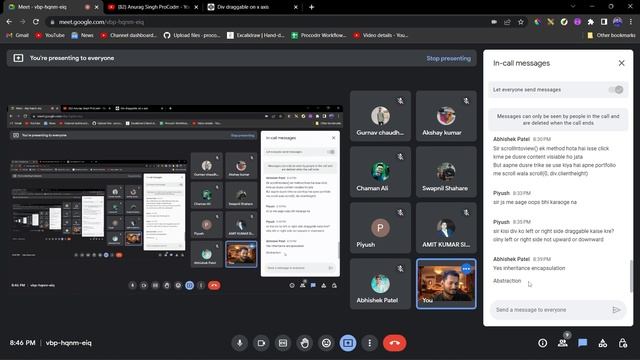Open Excalidraw bookmark
The image size is (640, 360).
(x=256, y=36)
